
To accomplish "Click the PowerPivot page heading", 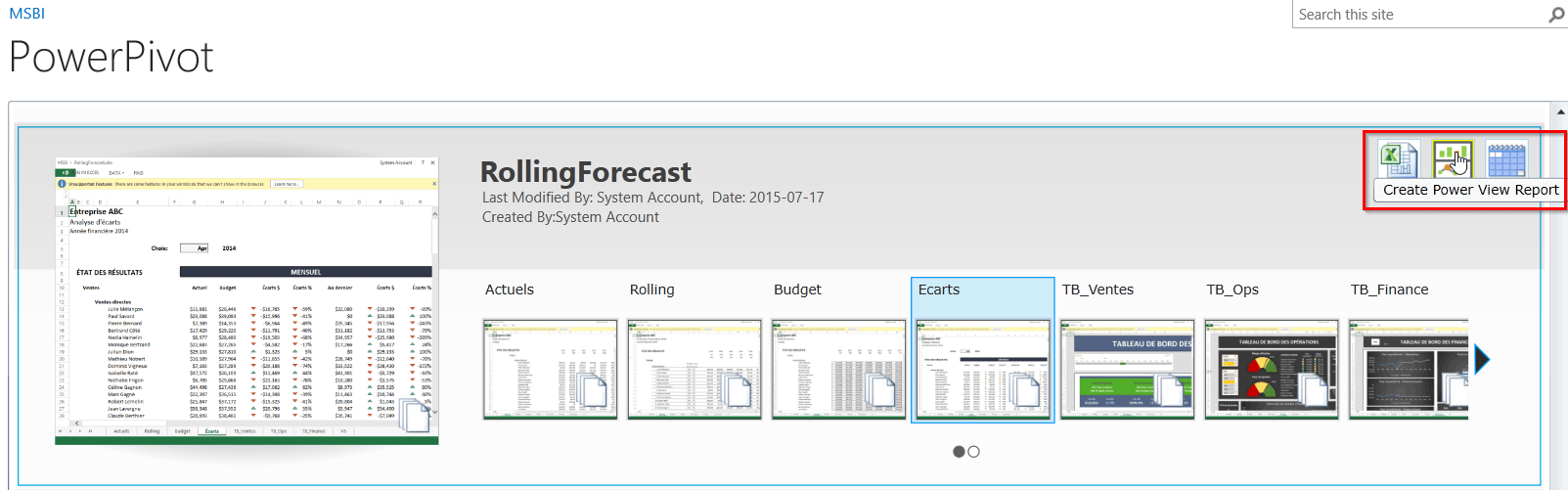I will [x=112, y=58].
